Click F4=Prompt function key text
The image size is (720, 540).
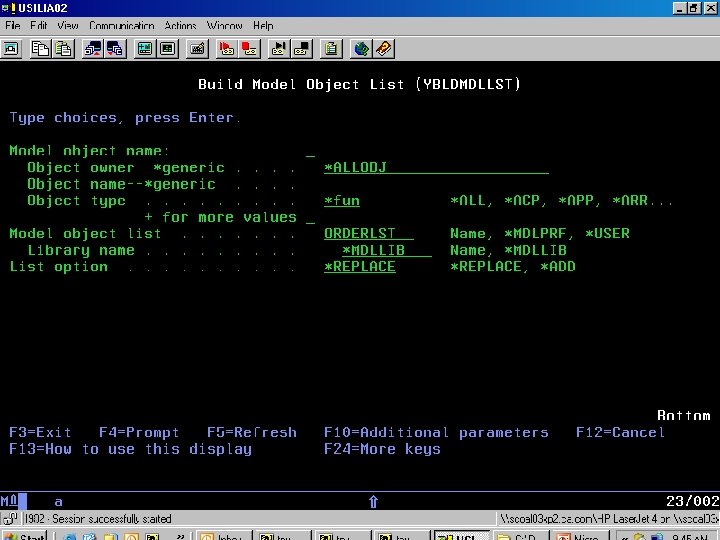[x=139, y=433]
